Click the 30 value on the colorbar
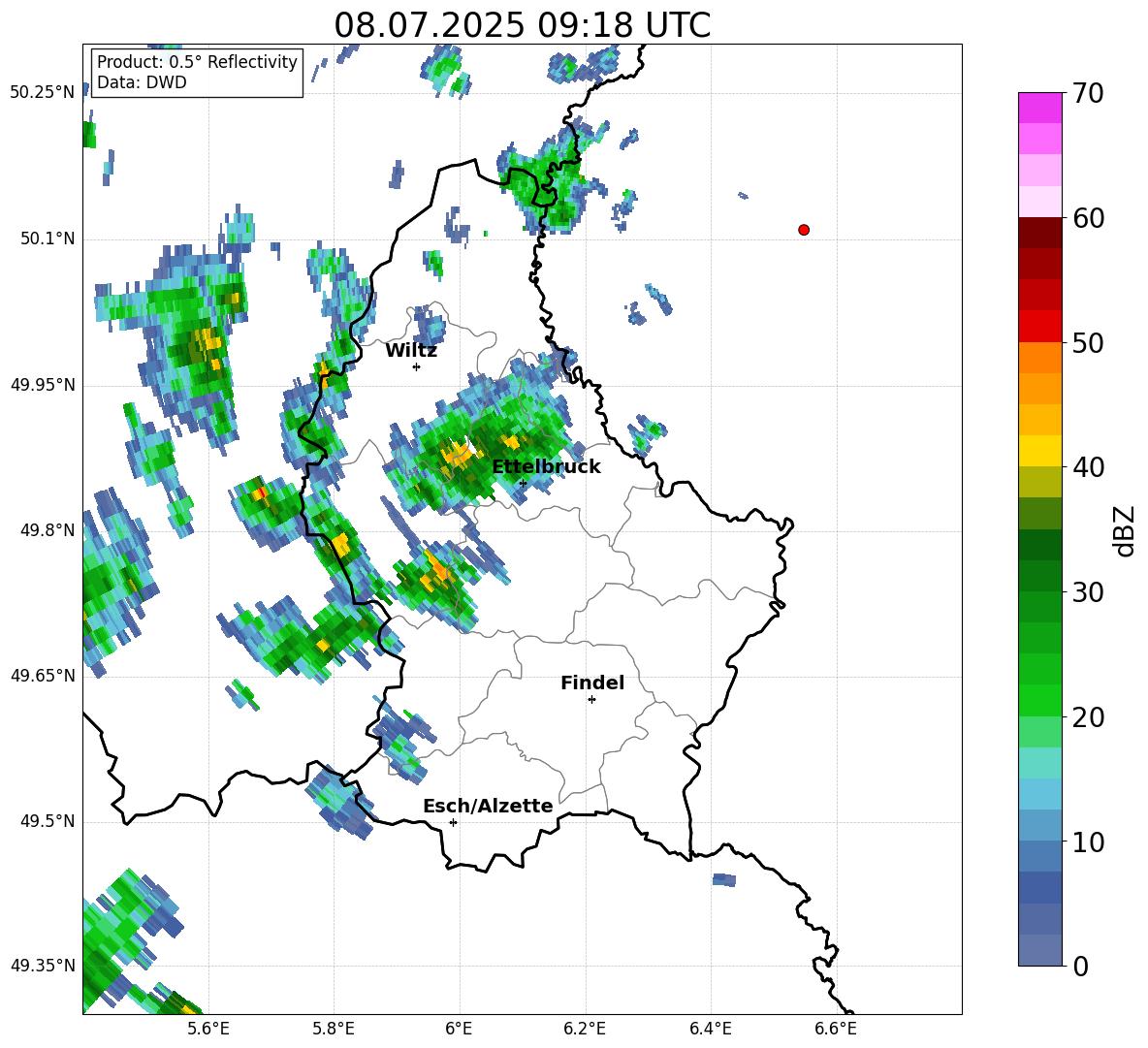 (x=1088, y=592)
